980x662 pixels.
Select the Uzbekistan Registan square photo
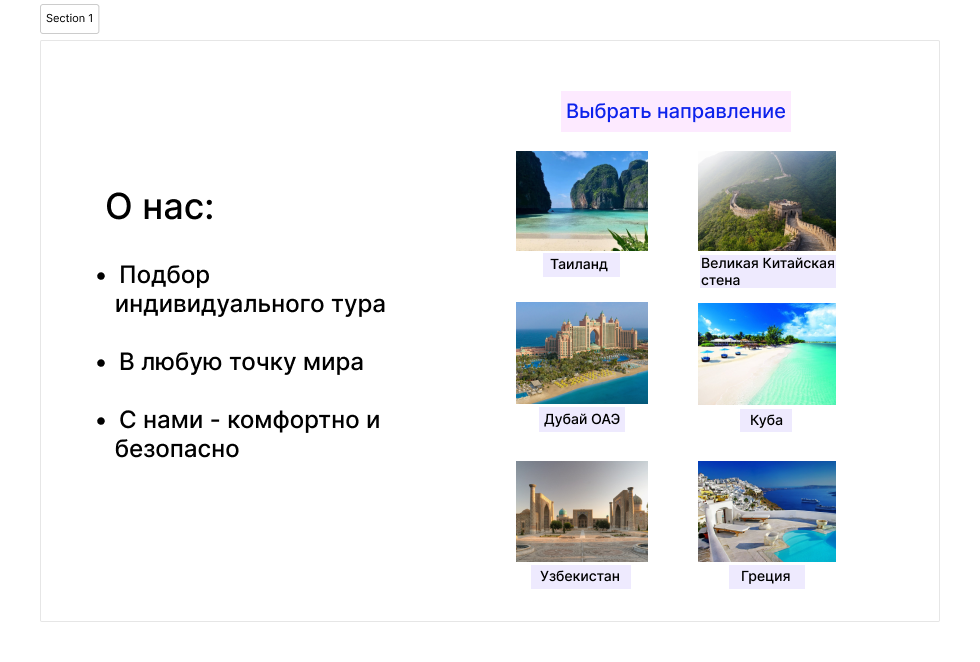[582, 511]
